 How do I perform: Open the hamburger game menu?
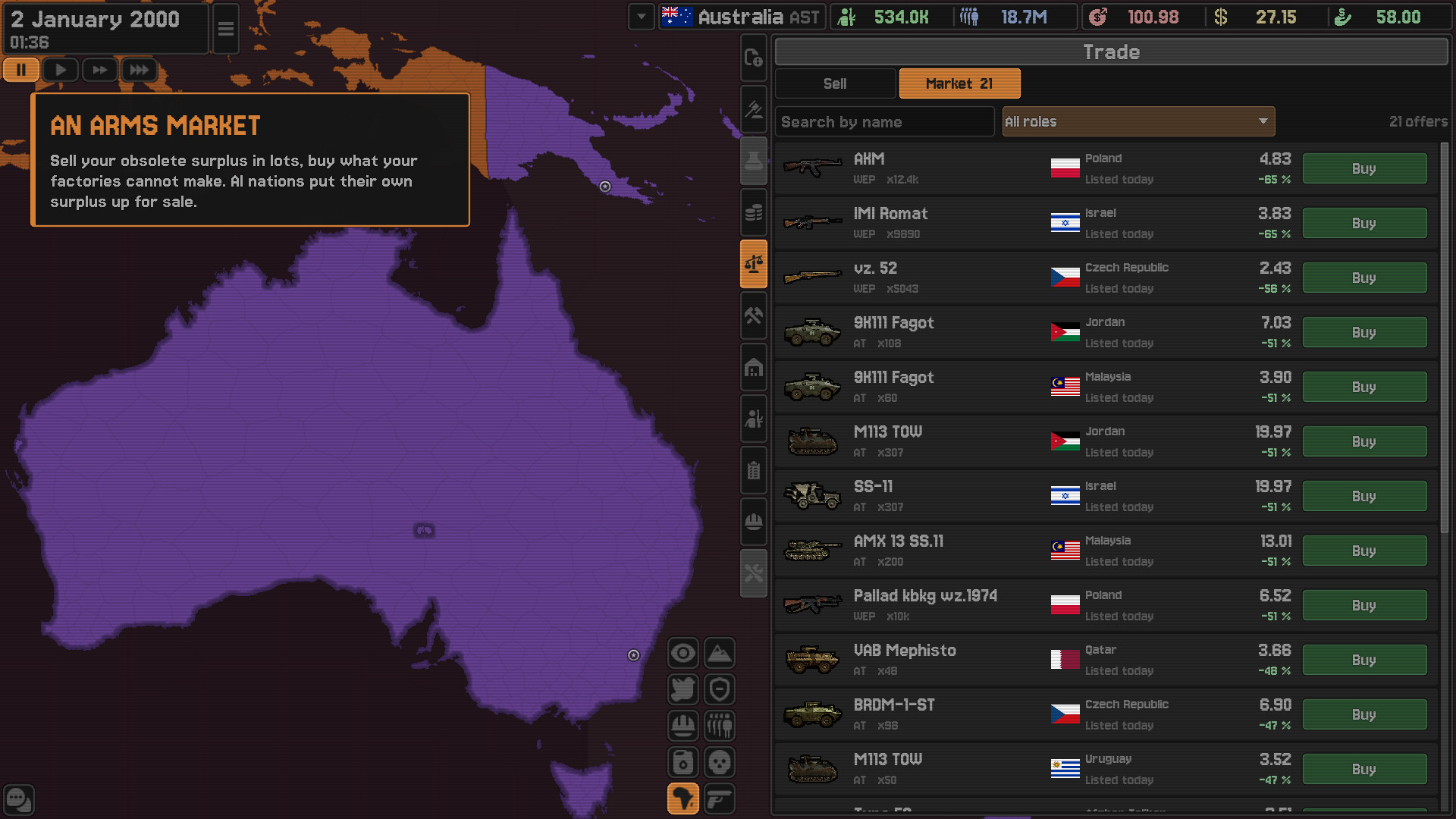click(x=226, y=29)
